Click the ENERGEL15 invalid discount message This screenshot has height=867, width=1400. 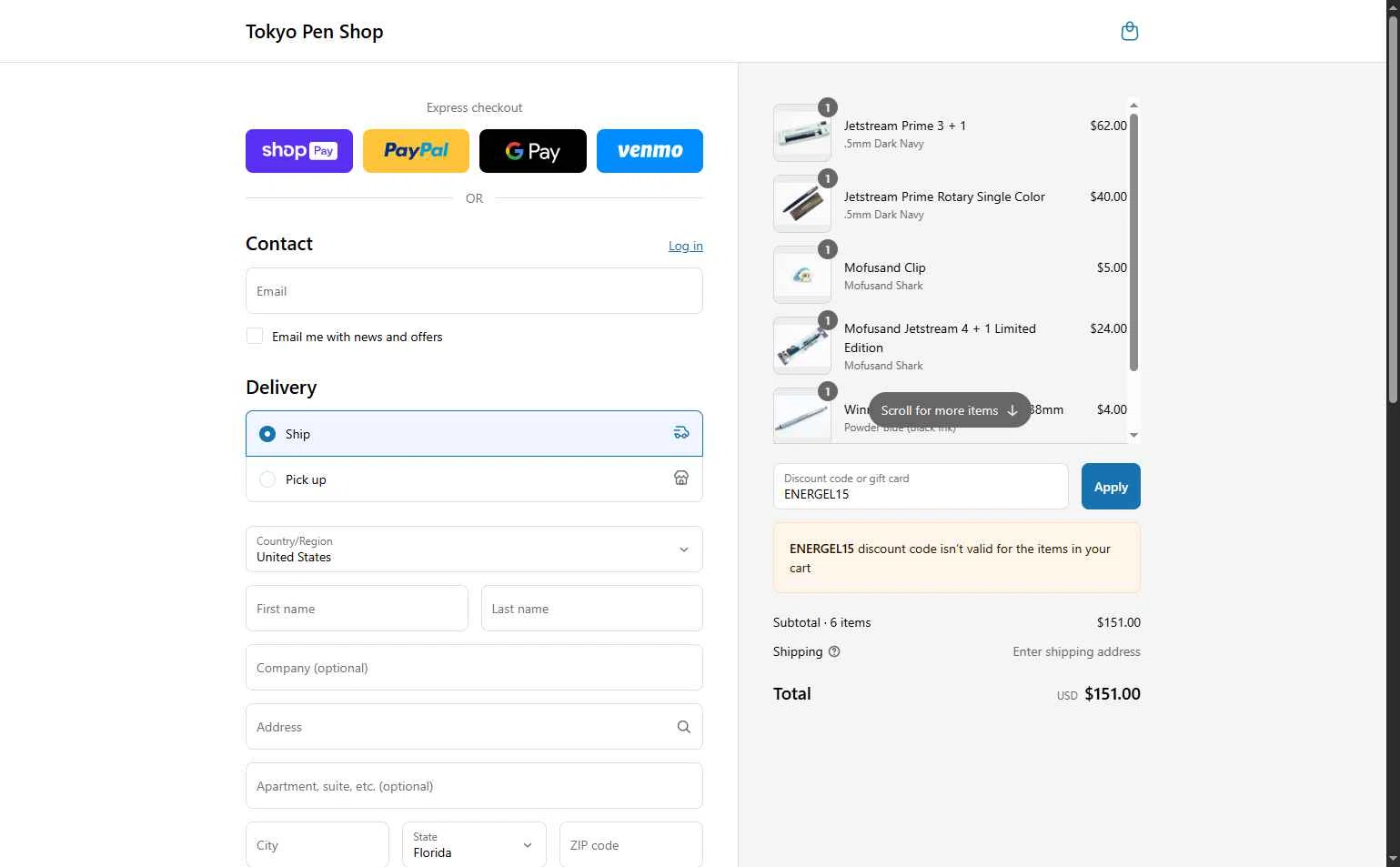(956, 558)
